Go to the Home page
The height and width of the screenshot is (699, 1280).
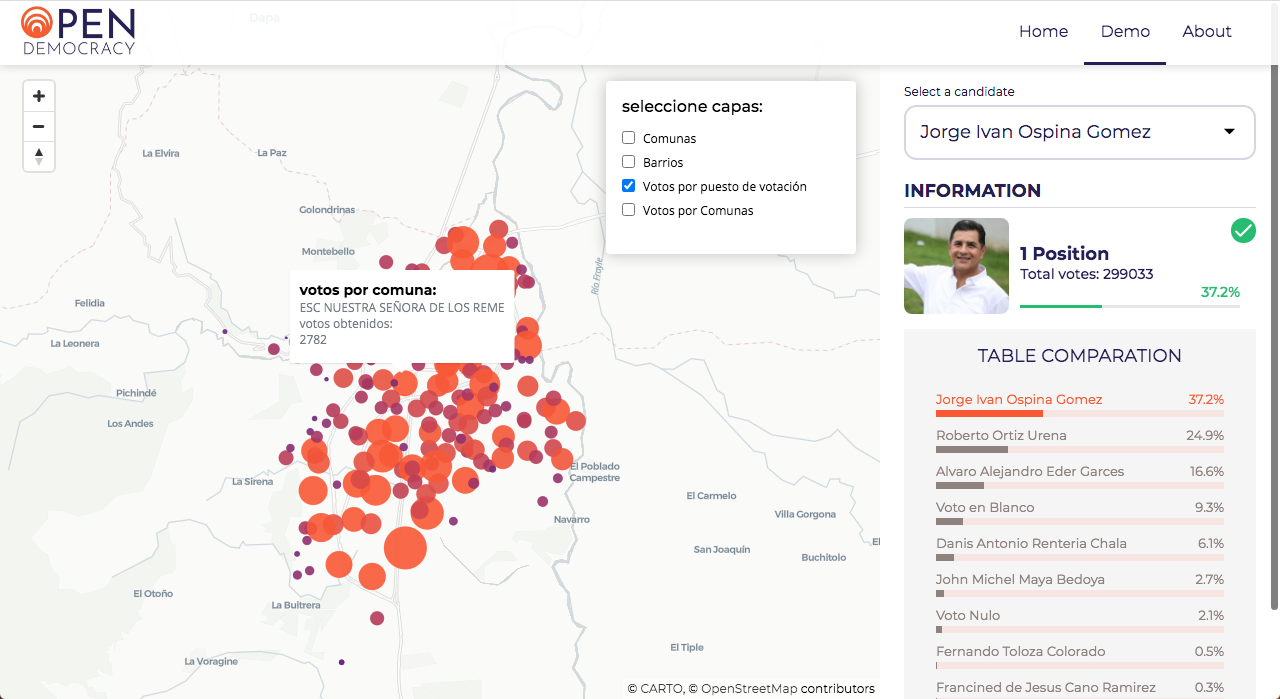pyautogui.click(x=1044, y=32)
